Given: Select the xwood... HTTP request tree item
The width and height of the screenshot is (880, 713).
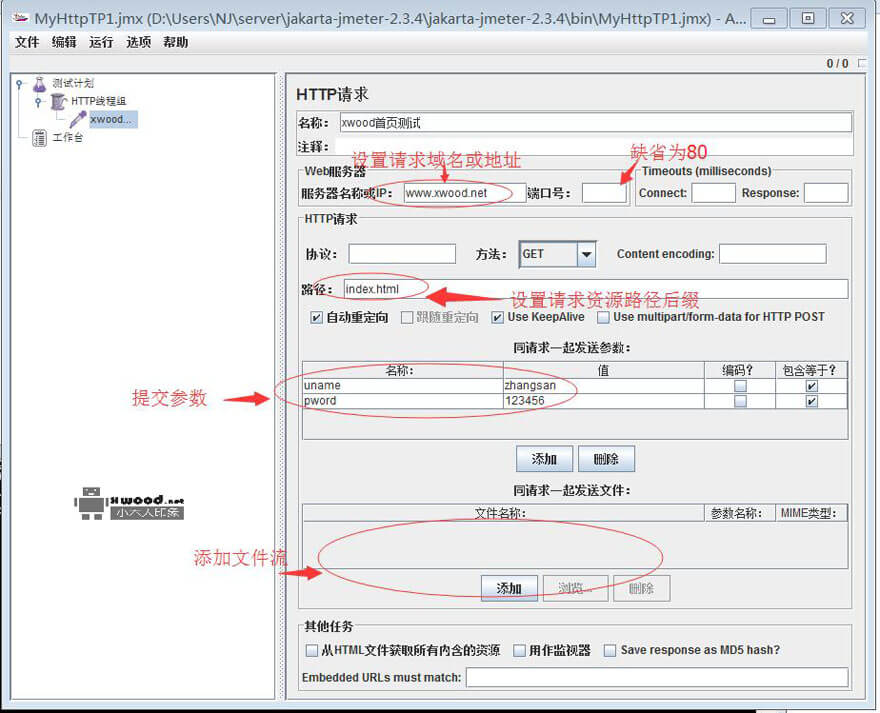Looking at the screenshot, I should [111, 119].
